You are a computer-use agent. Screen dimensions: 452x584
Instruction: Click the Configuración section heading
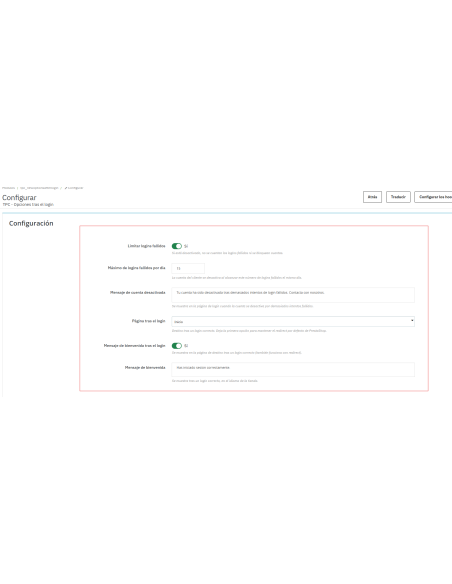coord(31,223)
